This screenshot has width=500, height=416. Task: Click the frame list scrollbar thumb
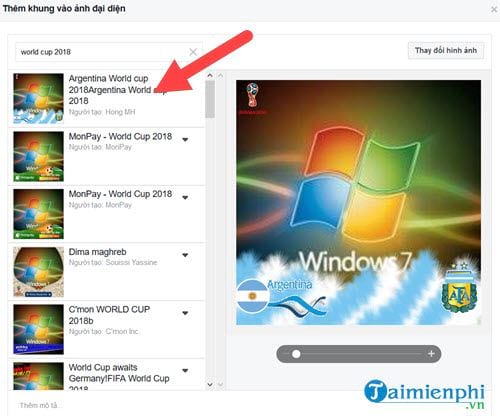point(210,99)
